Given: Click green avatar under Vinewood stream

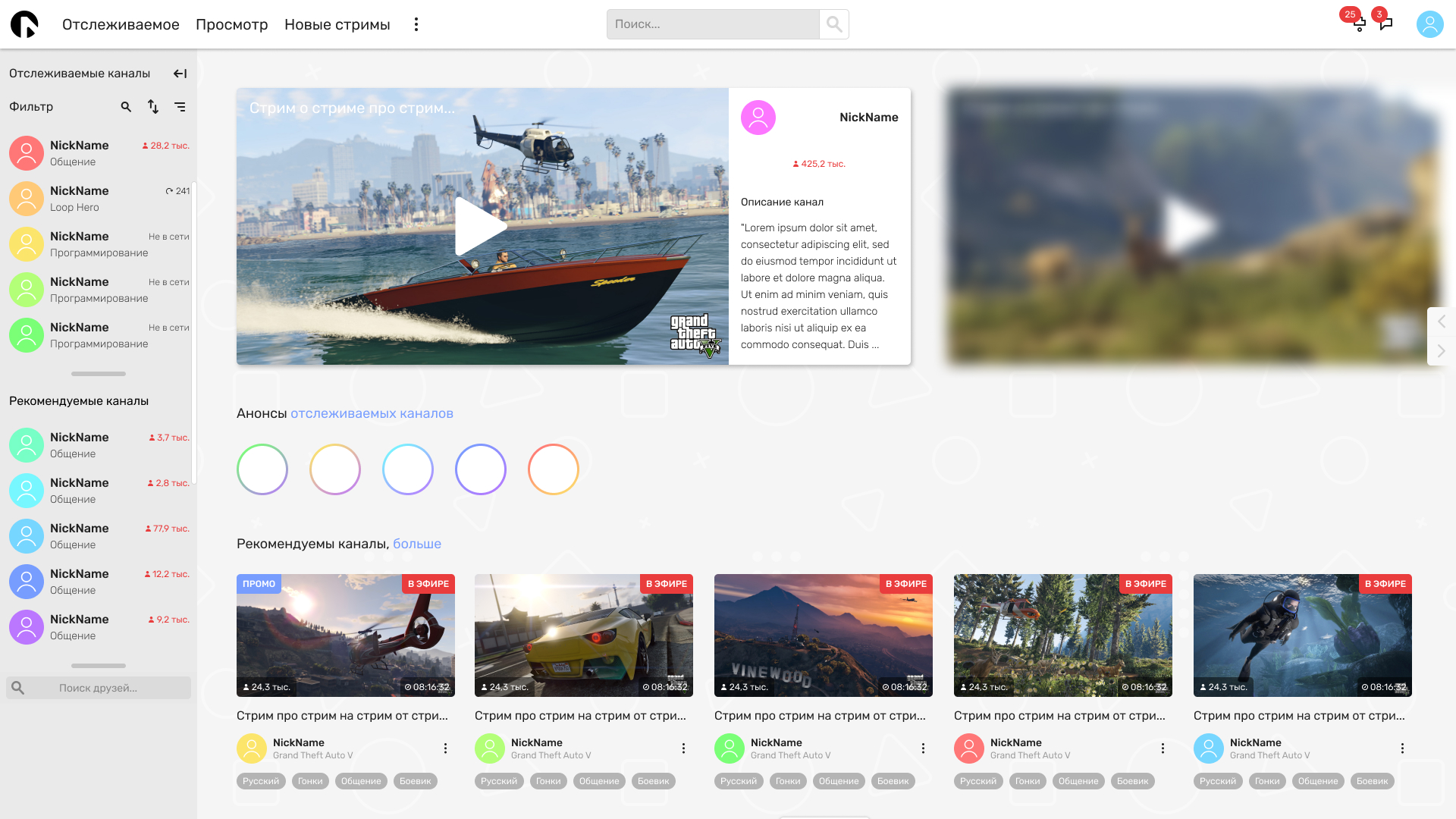Looking at the screenshot, I should pyautogui.click(x=730, y=748).
